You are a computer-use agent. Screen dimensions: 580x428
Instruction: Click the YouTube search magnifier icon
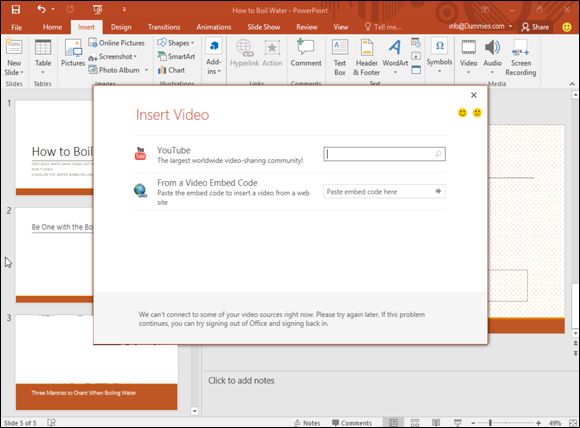[x=438, y=154]
